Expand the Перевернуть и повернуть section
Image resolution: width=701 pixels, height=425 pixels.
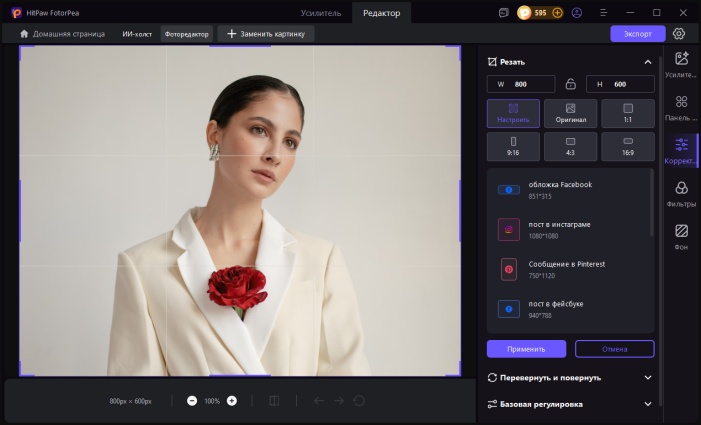point(647,378)
